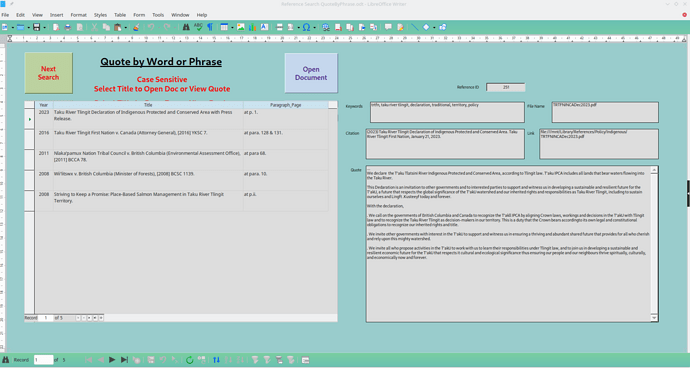Screen dimensions: 690x368
Task: Run spelling check from toolbar
Action: pyautogui.click(x=198, y=27)
